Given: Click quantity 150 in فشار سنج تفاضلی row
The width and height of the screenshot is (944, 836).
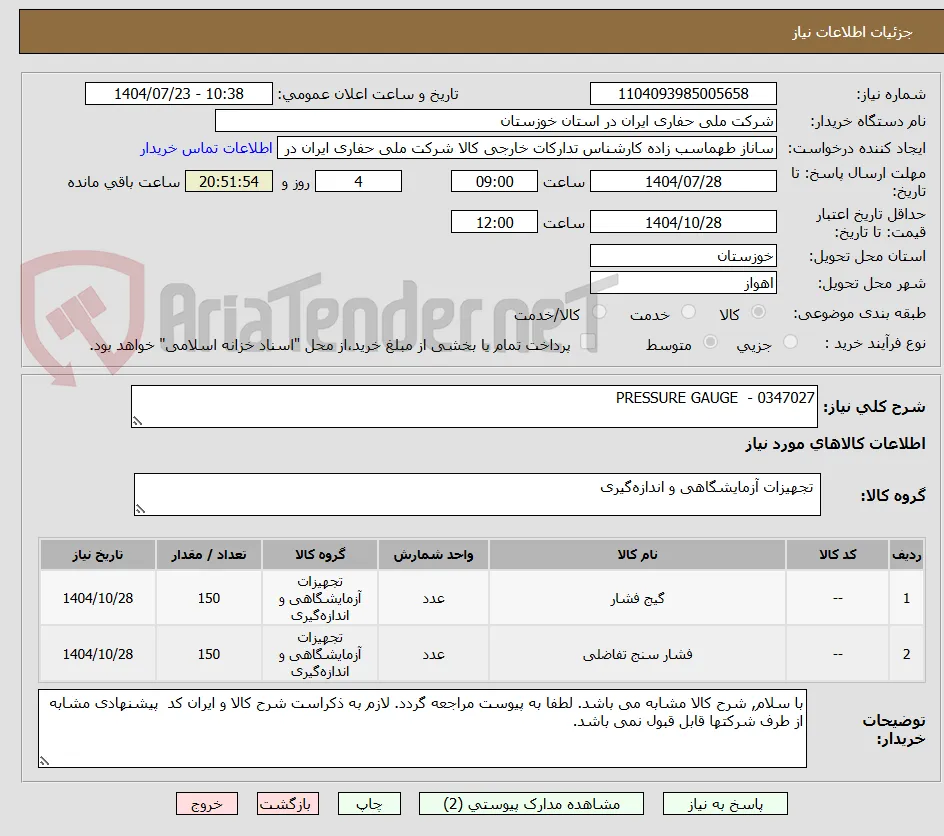Looking at the screenshot, I should pos(209,654).
